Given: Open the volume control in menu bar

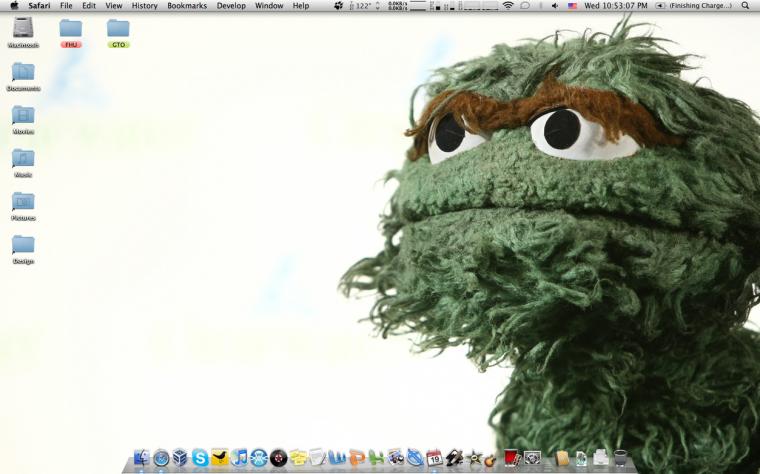Looking at the screenshot, I should 555,6.
